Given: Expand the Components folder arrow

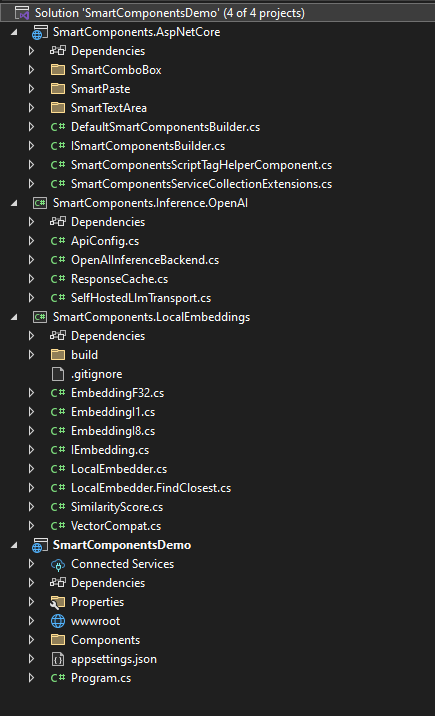Looking at the screenshot, I should (31, 640).
